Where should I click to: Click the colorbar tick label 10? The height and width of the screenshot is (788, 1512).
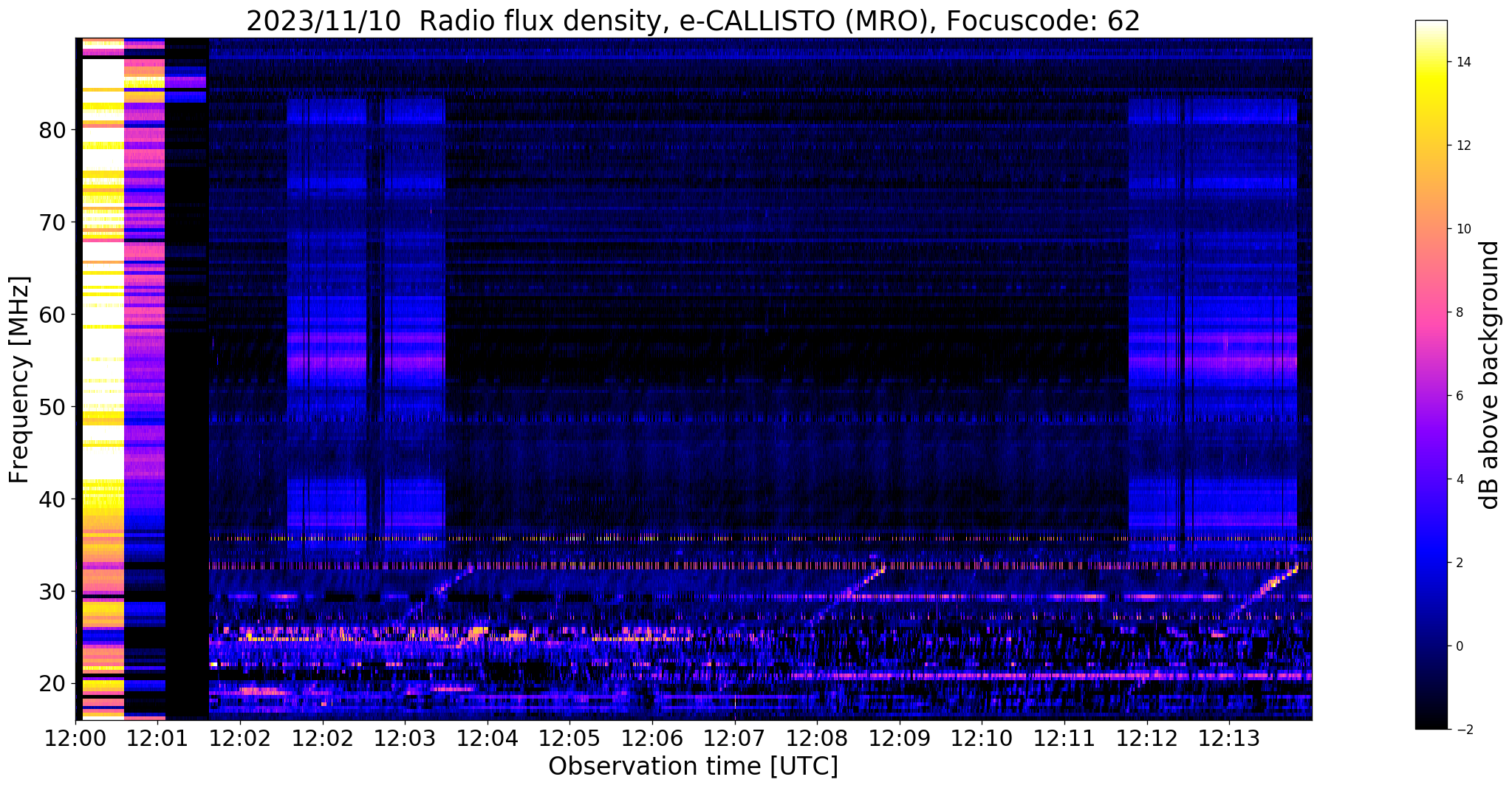click(1463, 229)
